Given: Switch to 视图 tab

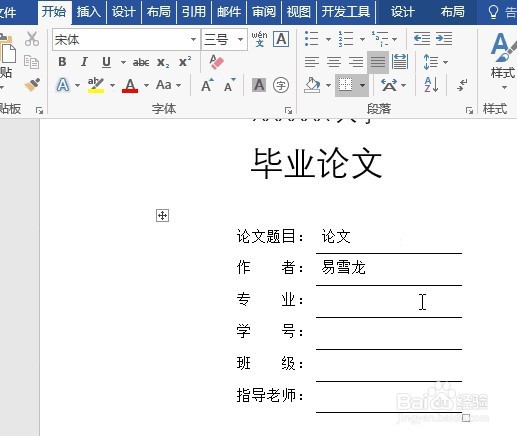Looking at the screenshot, I should click(x=299, y=12).
